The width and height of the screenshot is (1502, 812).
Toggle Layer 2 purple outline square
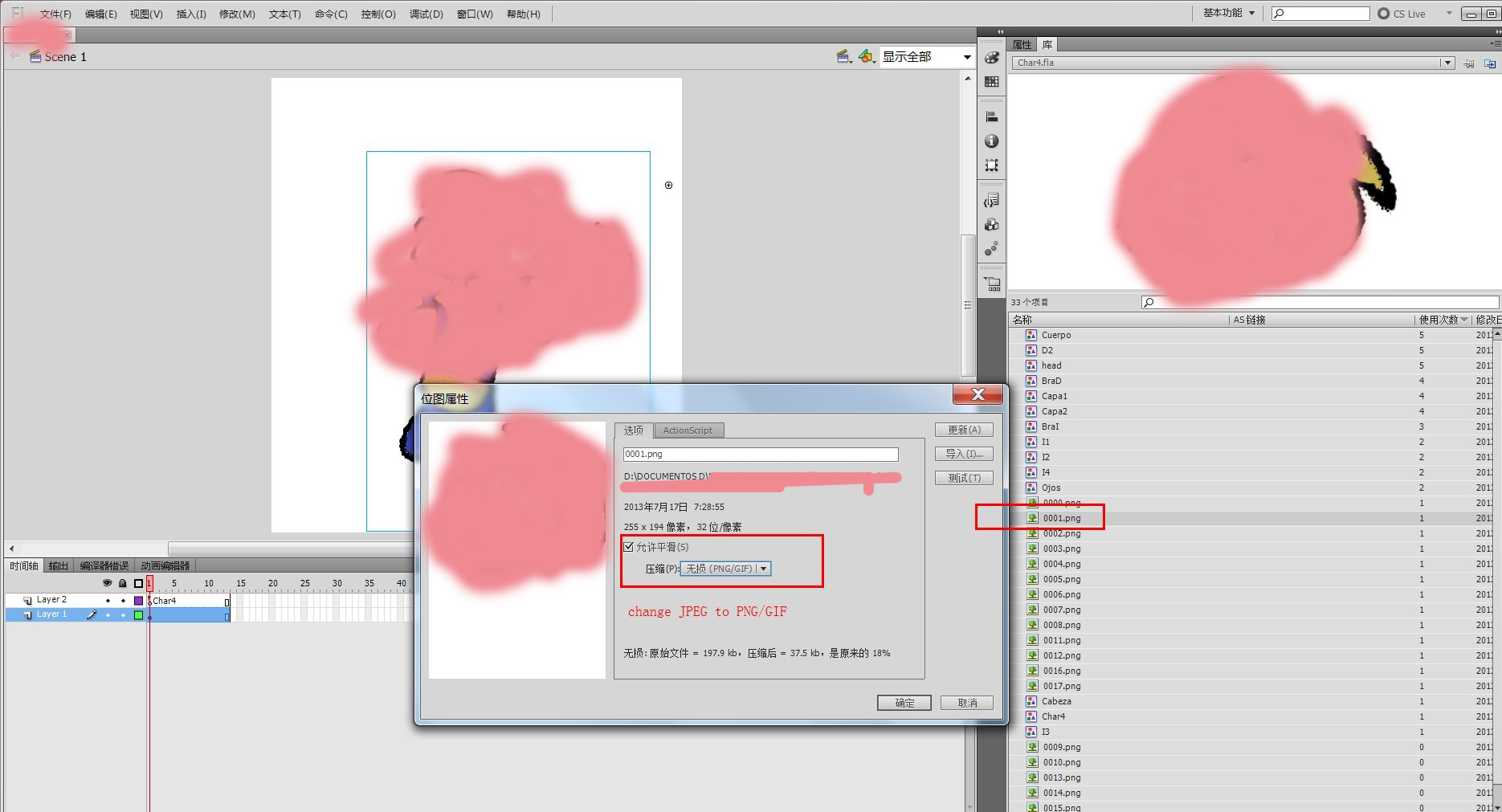click(138, 601)
